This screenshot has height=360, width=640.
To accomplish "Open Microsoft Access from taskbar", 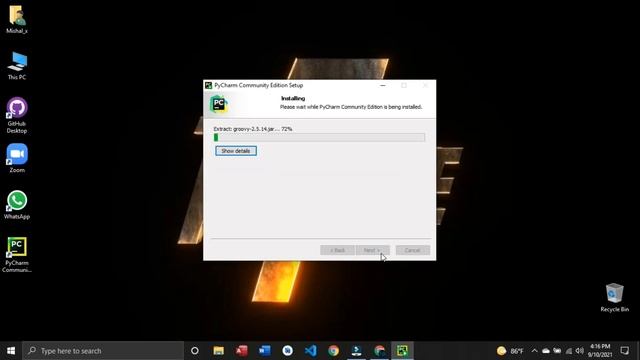I will pyautogui.click(x=241, y=351).
